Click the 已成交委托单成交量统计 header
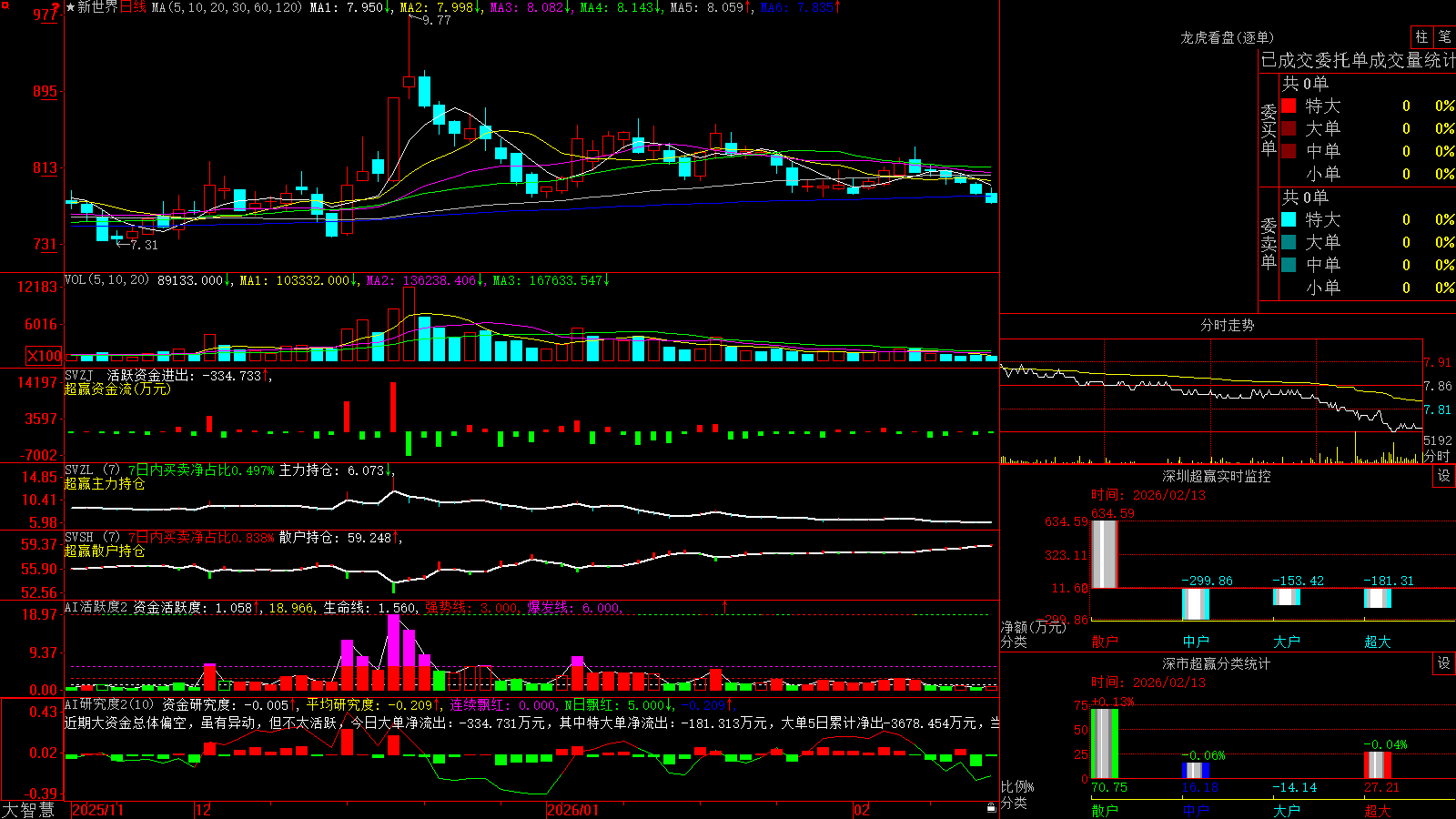 [1358, 60]
